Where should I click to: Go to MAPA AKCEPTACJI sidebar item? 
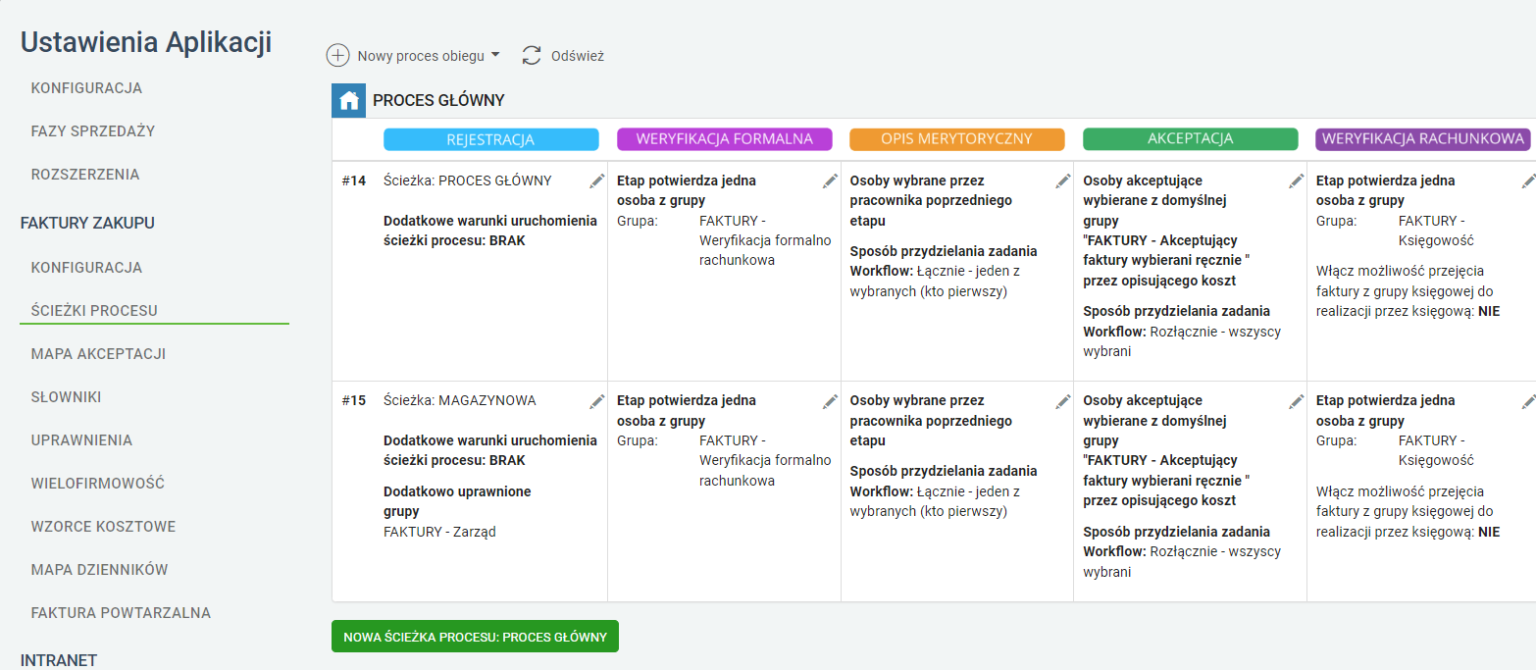click(98, 354)
